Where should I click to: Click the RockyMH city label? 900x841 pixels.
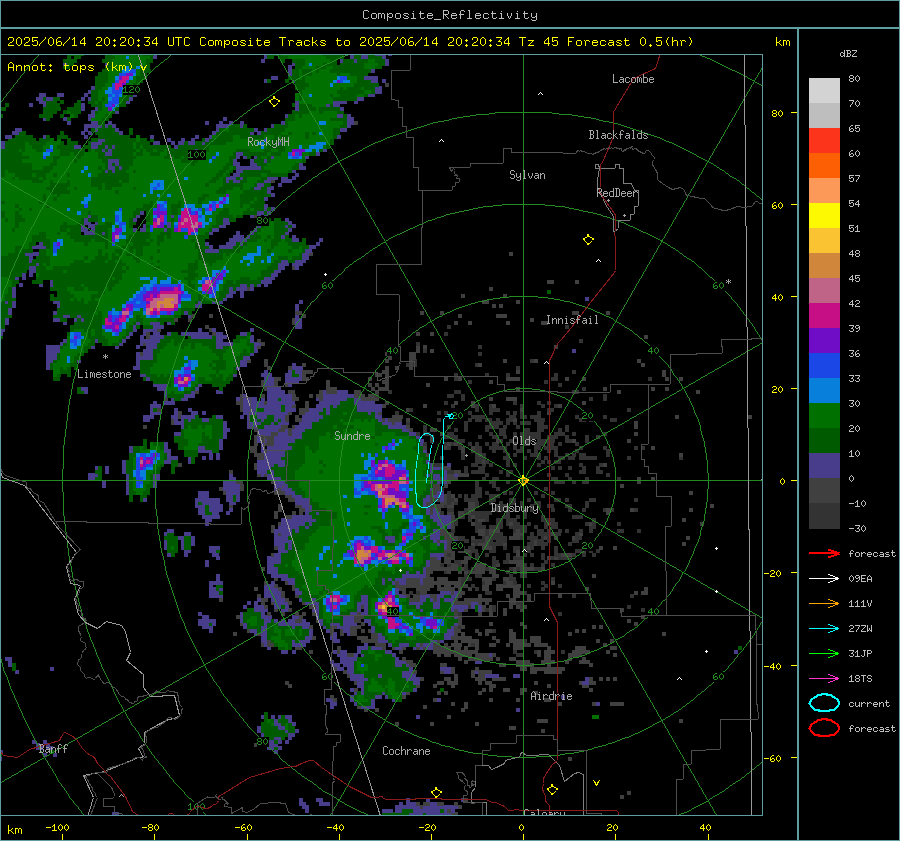coord(268,142)
